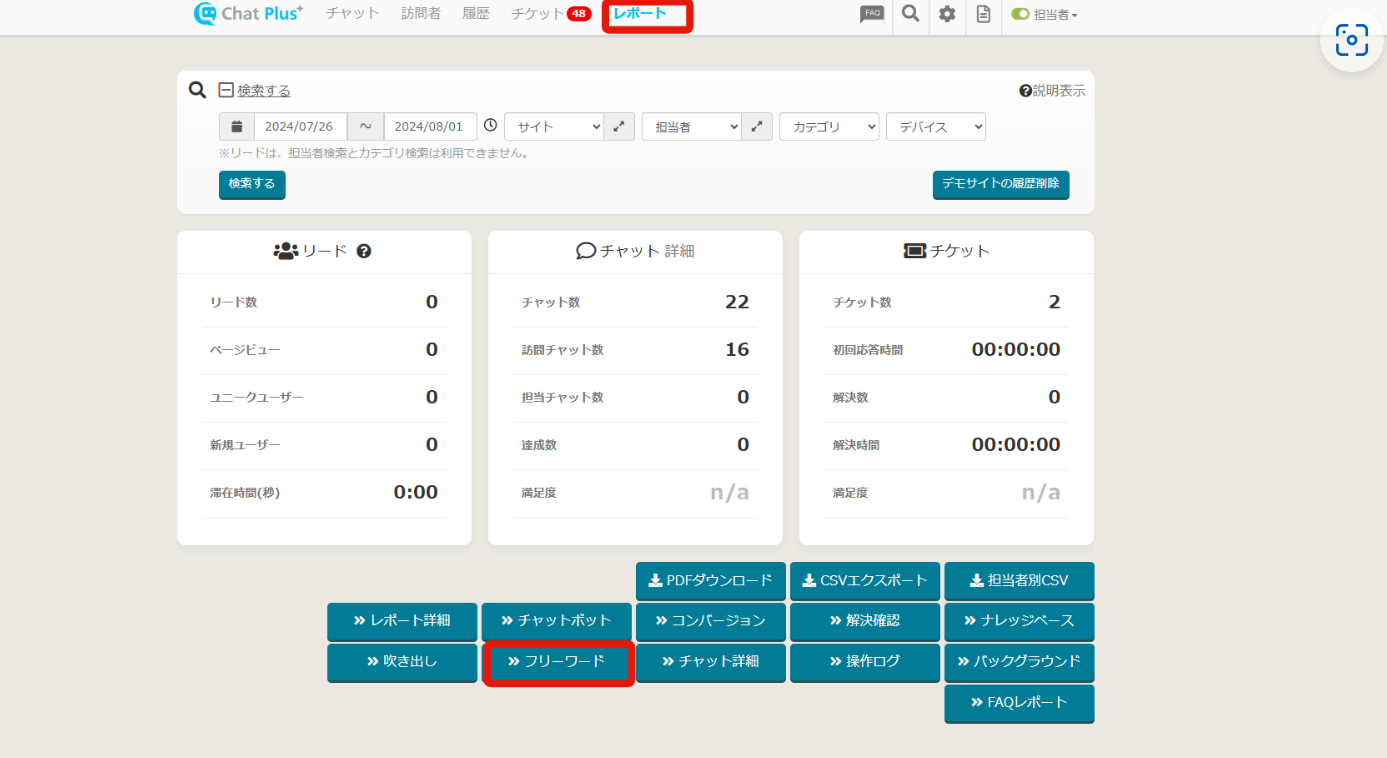Click the help question mark beside リード
Viewport: 1387px width, 758px height.
click(x=364, y=251)
